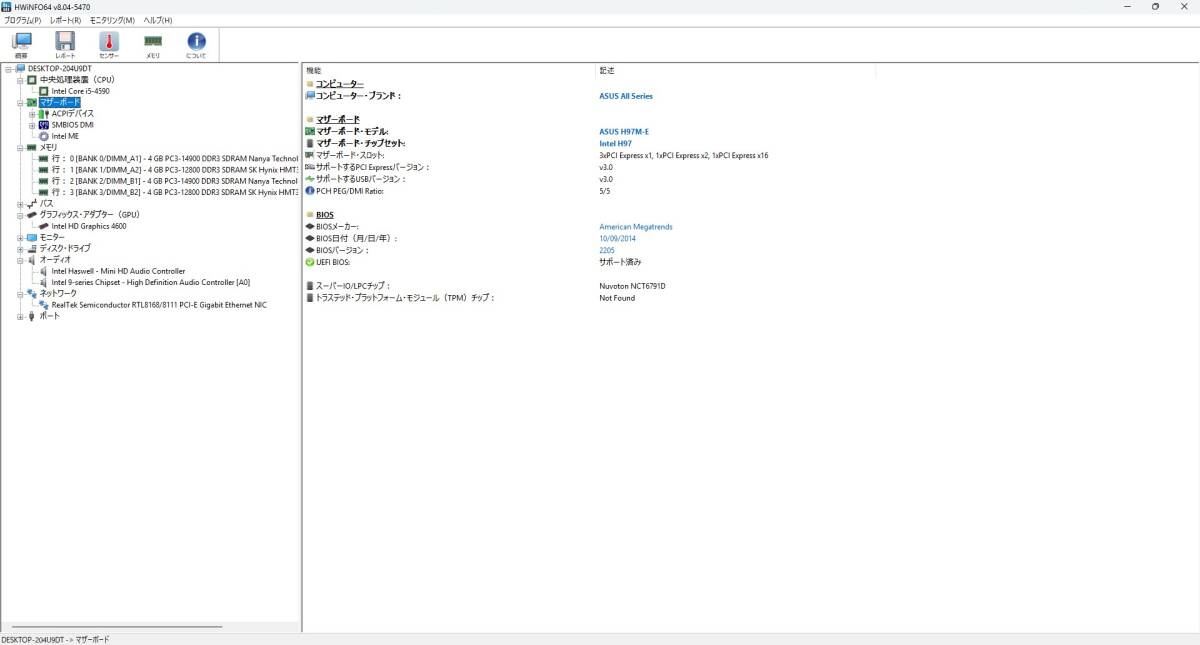Expand the SMBIOS DMI node

[x=32, y=125]
